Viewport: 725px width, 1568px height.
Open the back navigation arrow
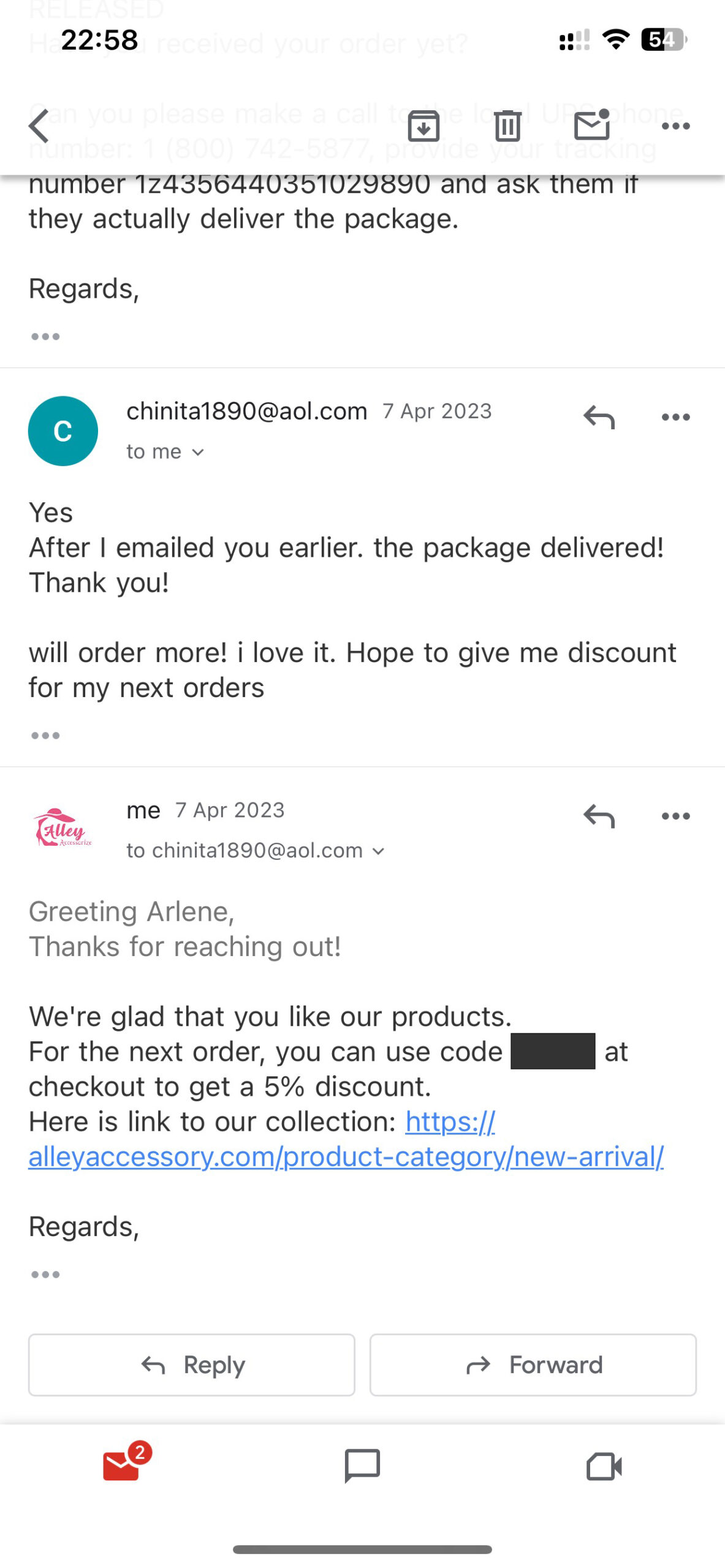(38, 126)
